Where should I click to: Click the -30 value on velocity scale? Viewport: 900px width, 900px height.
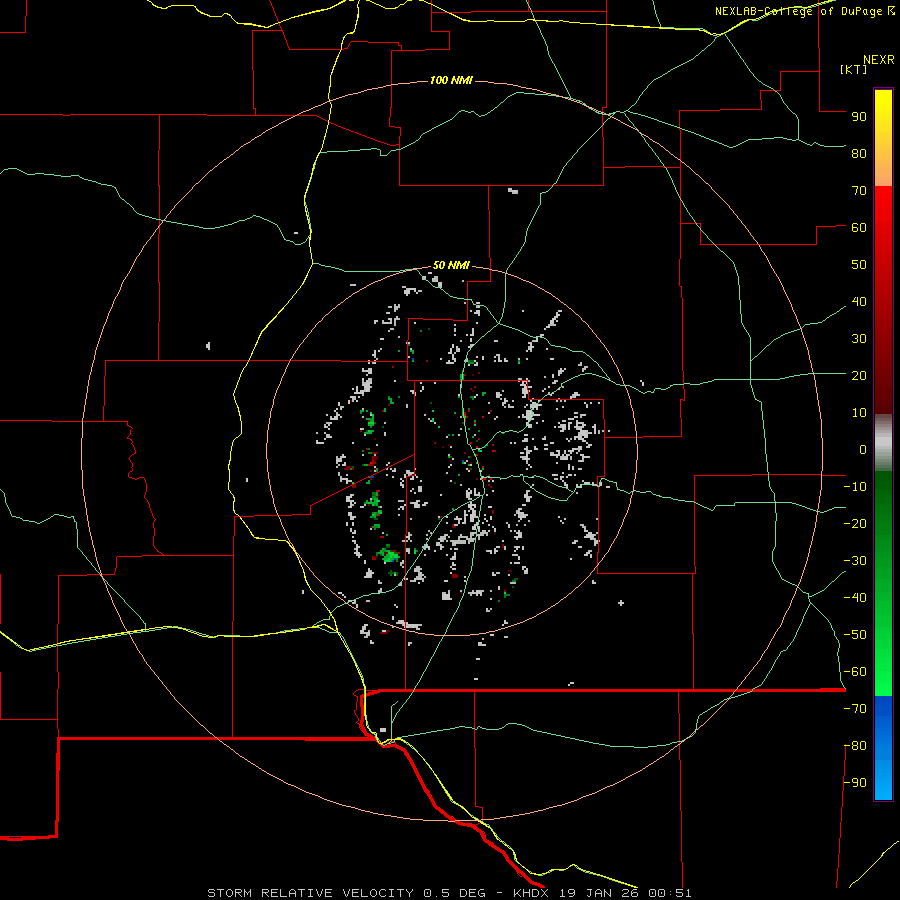[855, 561]
